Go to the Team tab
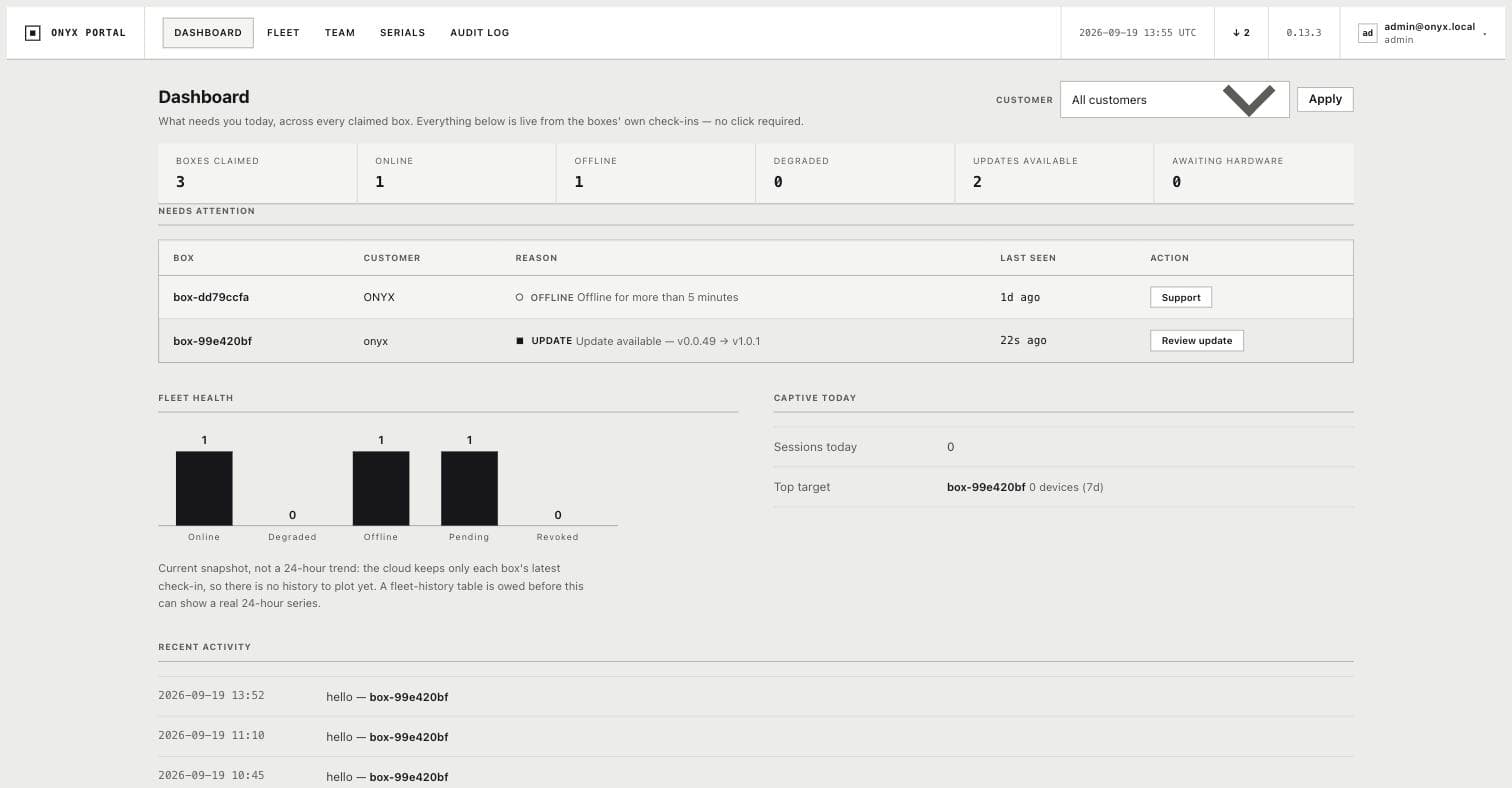Viewport: 1512px width, 788px height. click(x=340, y=33)
